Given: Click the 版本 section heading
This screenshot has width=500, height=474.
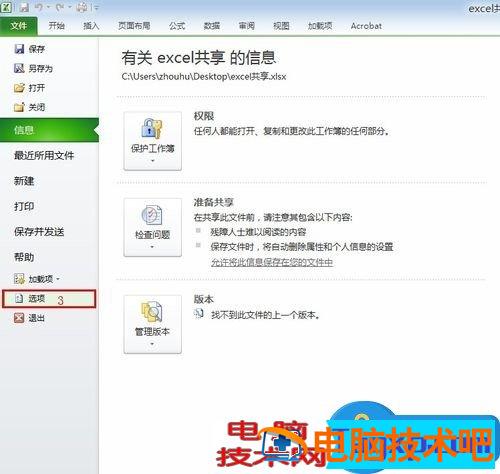Looking at the screenshot, I should [204, 299].
